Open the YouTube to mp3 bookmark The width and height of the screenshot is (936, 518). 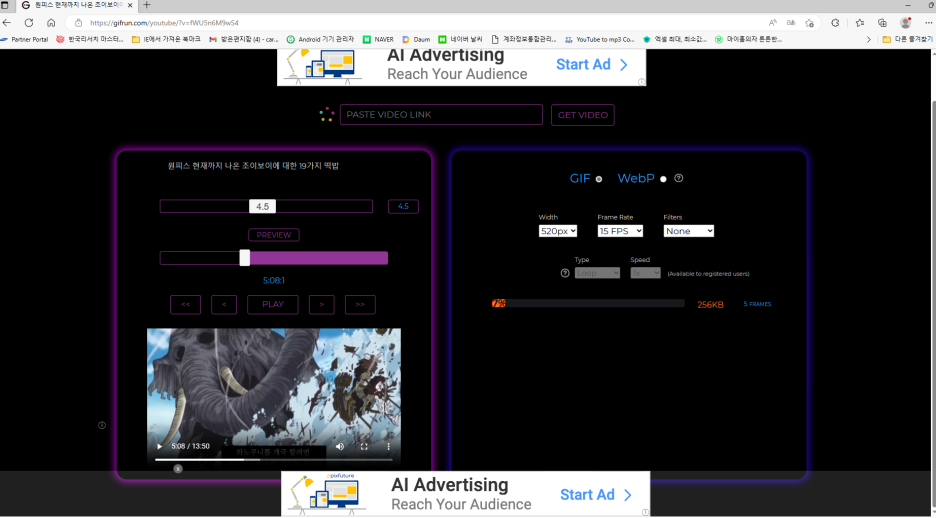[599, 39]
